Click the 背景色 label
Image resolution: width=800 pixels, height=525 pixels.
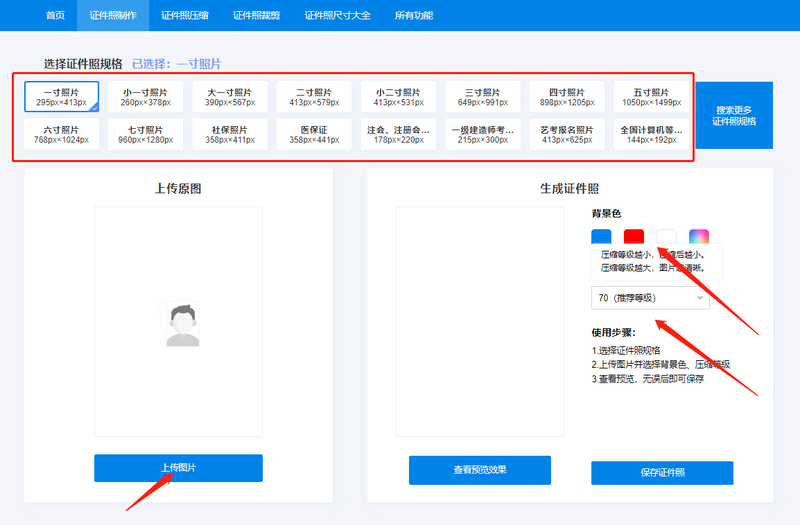tap(606, 213)
